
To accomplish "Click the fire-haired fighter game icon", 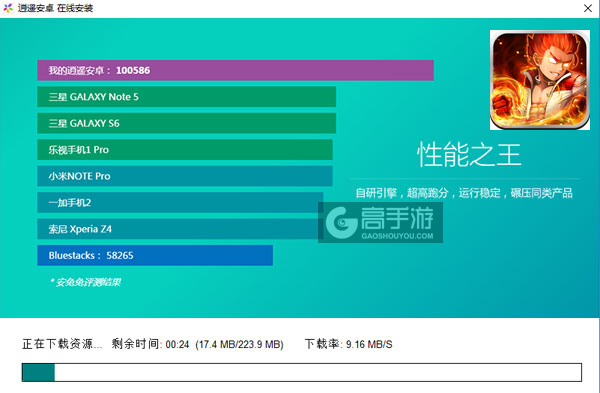I will (540, 80).
